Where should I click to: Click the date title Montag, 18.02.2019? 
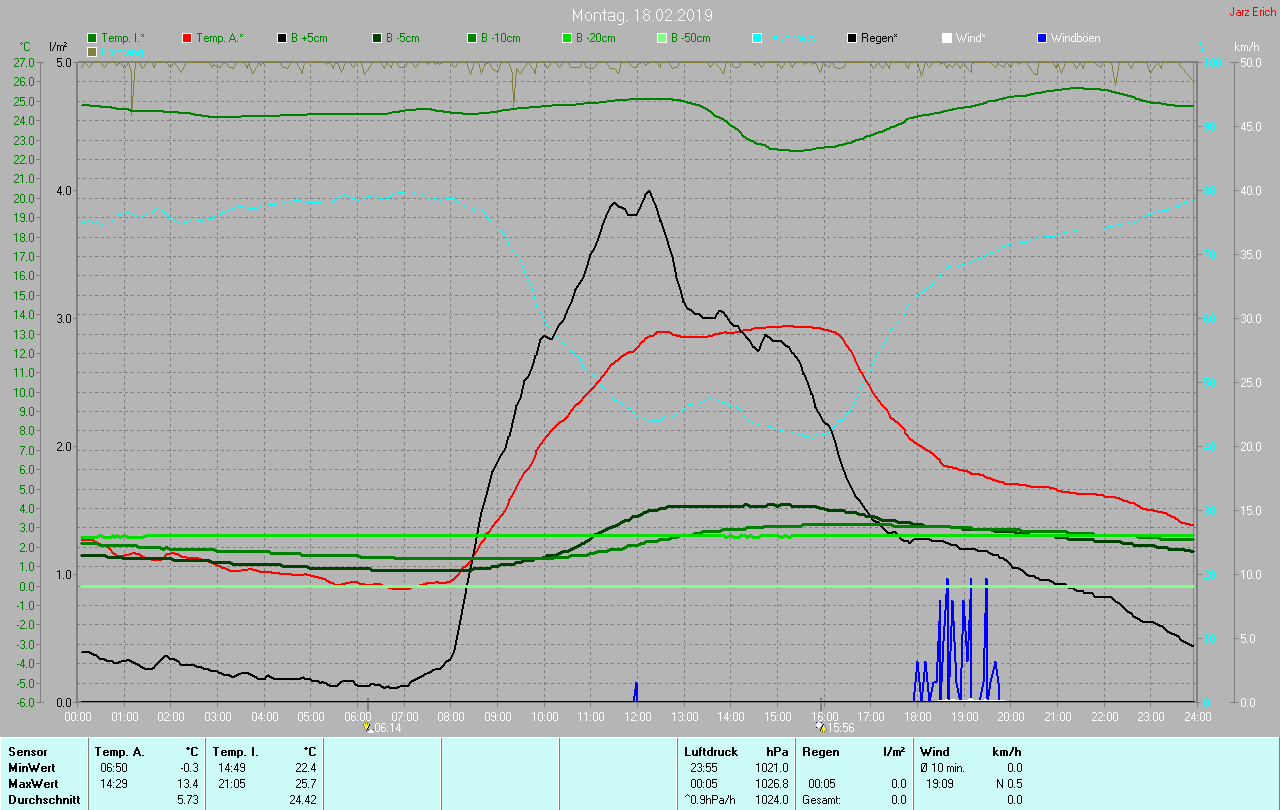pyautogui.click(x=642, y=15)
